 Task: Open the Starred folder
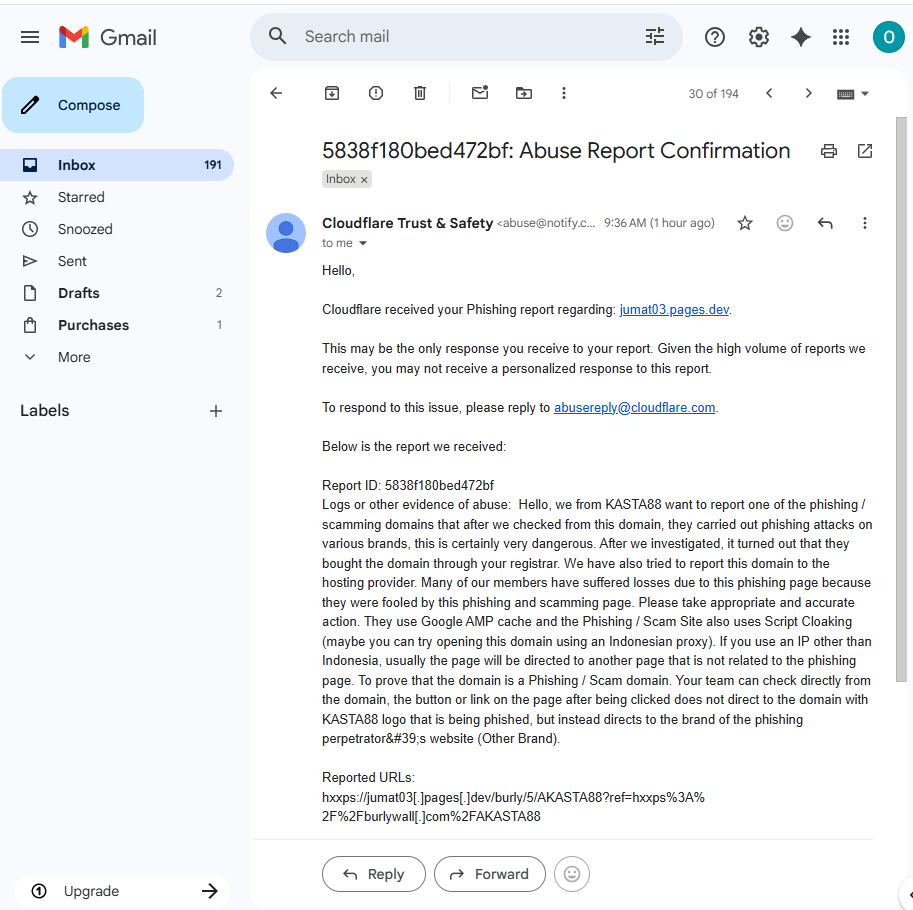tap(116, 197)
